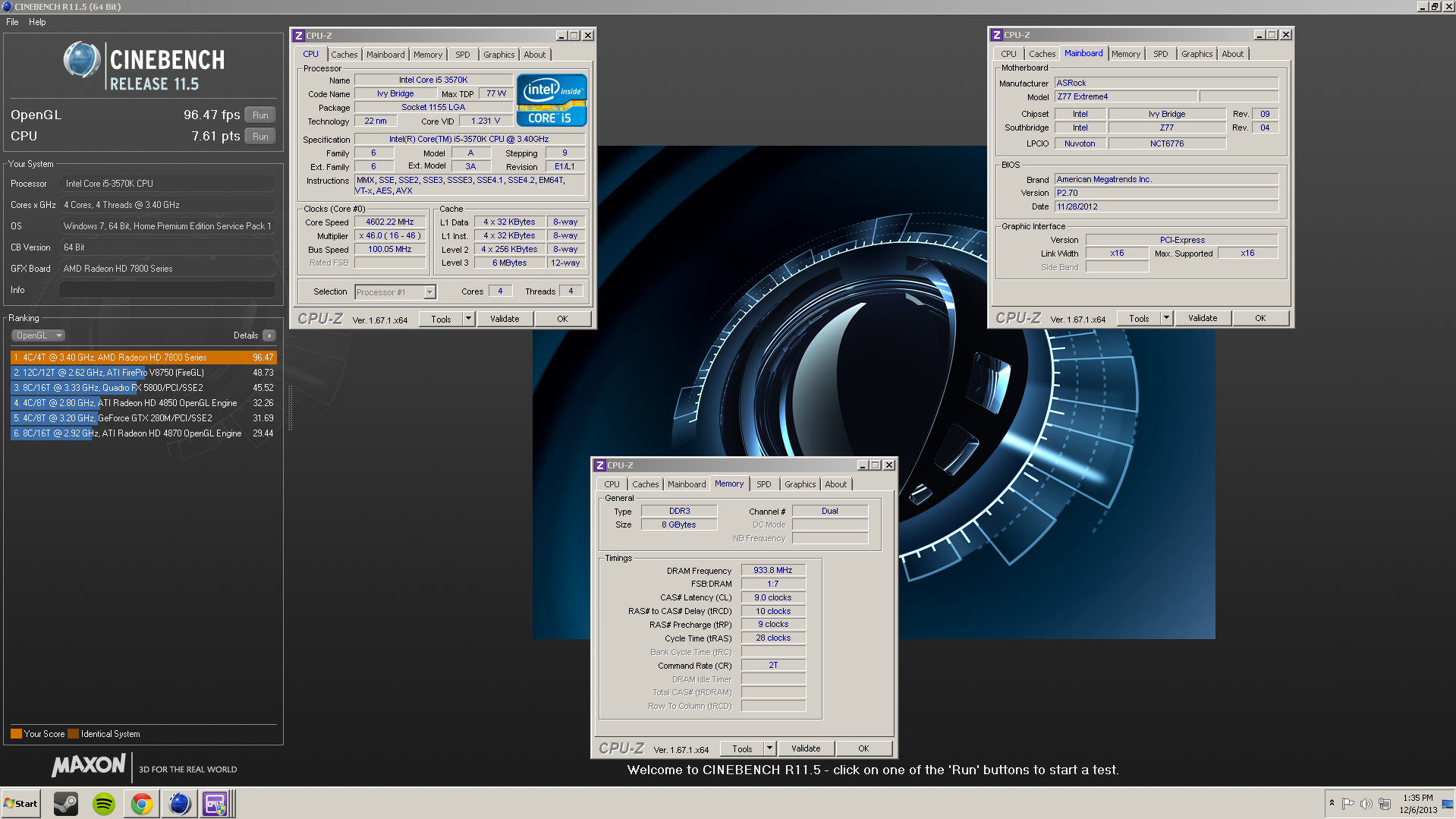1456x819 pixels.
Task: Open Memory tab in CPU window
Action: tap(428, 55)
